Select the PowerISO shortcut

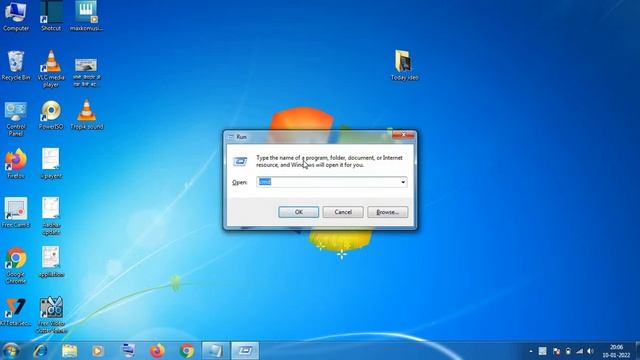51,115
